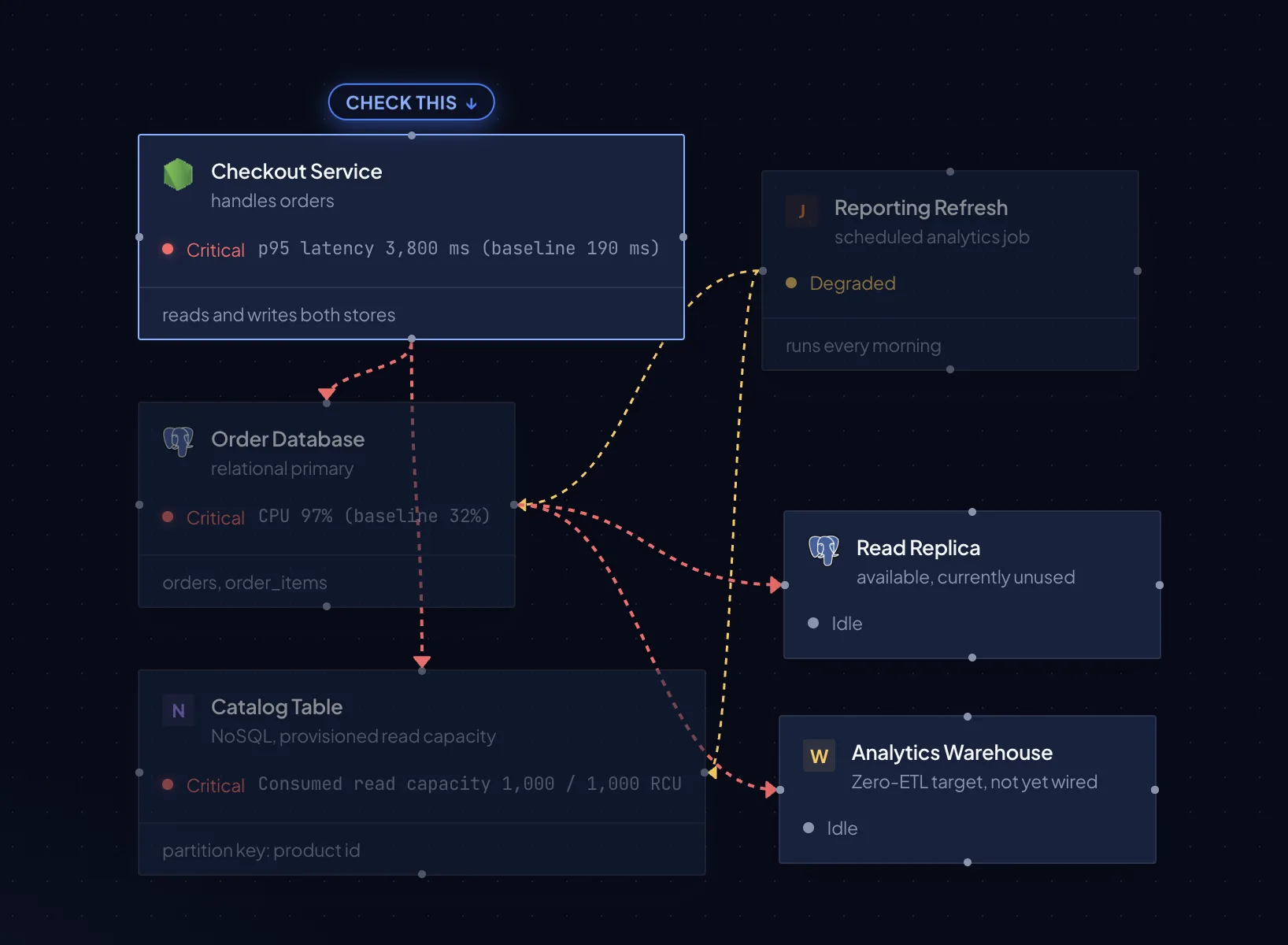Click the right connection handle of Reporting Refresh
1288x945 pixels.
(x=1138, y=271)
